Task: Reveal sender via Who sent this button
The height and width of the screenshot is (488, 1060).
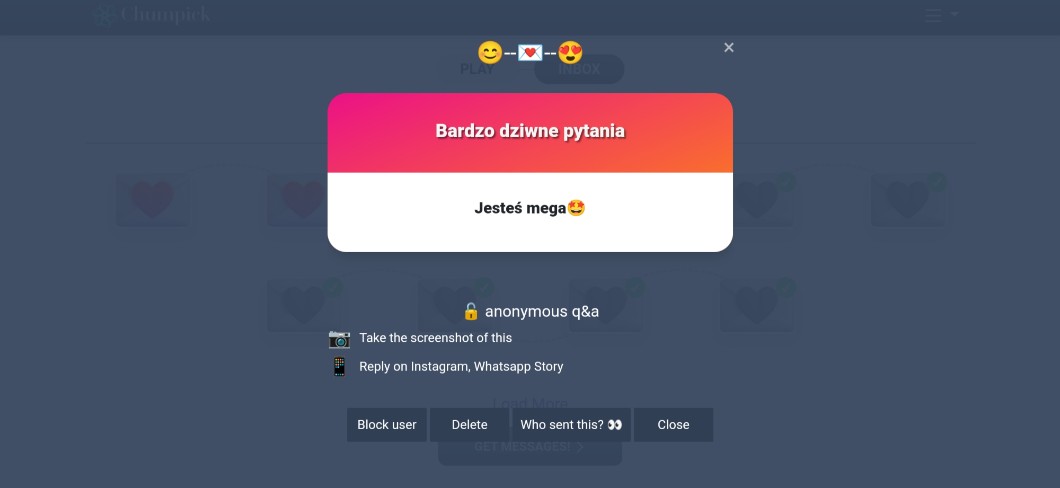Action: pos(571,424)
